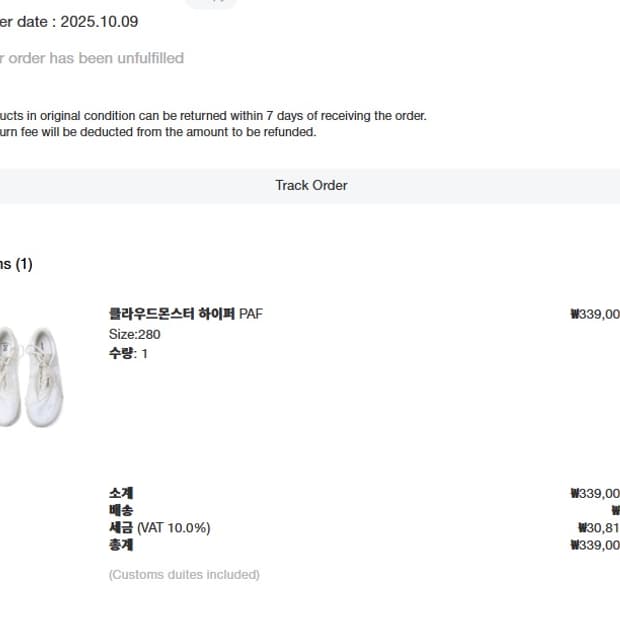
Task: Click the shipping amount next to 배송
Action: coord(614,510)
